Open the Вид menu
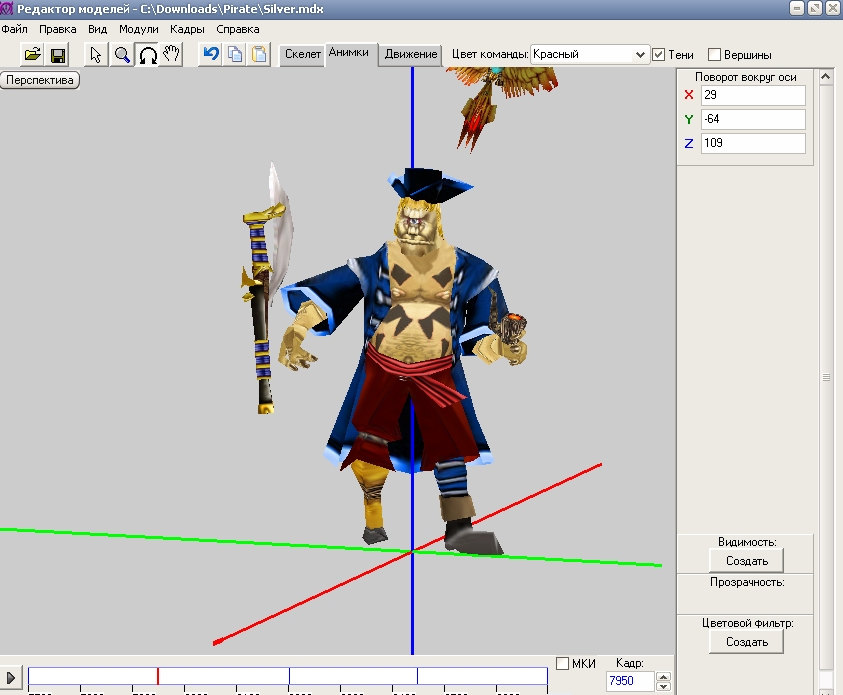The width and height of the screenshot is (843, 695). [97, 29]
